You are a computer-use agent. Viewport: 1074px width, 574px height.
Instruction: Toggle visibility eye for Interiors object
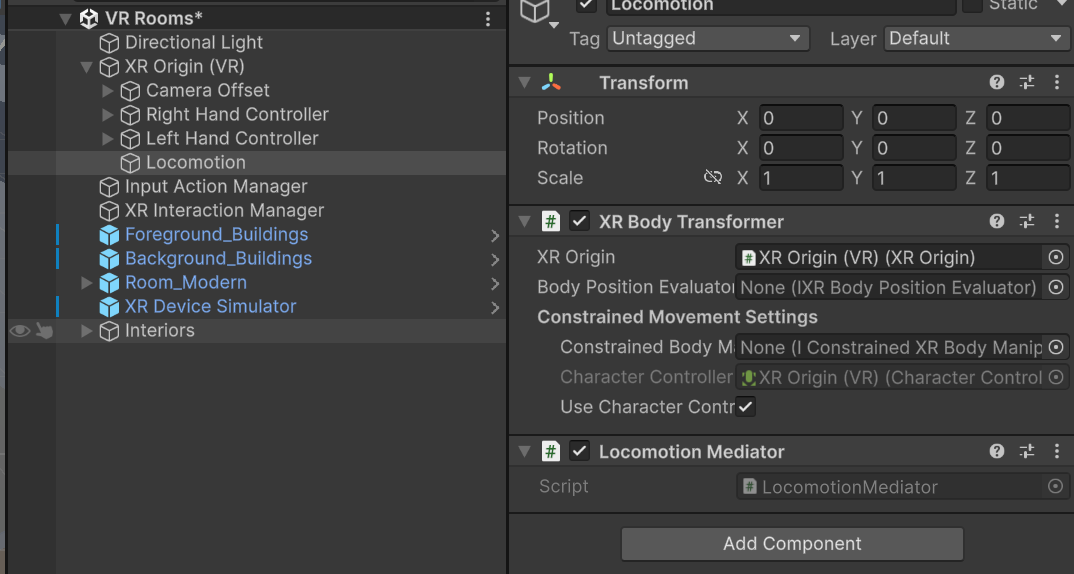19,331
